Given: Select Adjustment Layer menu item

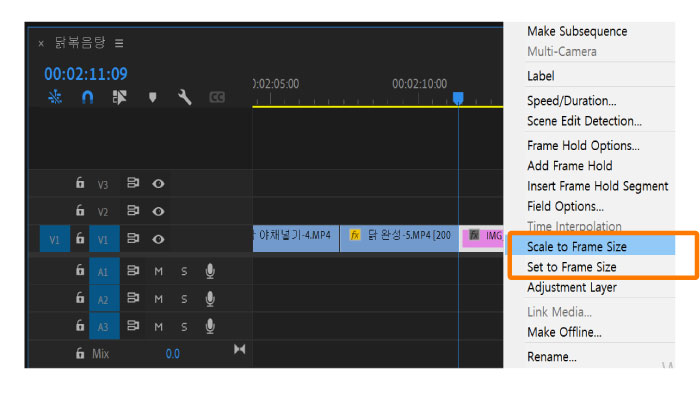Looking at the screenshot, I should point(572,287).
